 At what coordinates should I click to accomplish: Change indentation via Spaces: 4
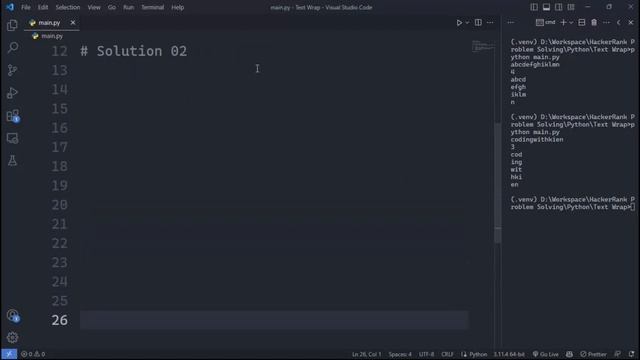(400, 354)
